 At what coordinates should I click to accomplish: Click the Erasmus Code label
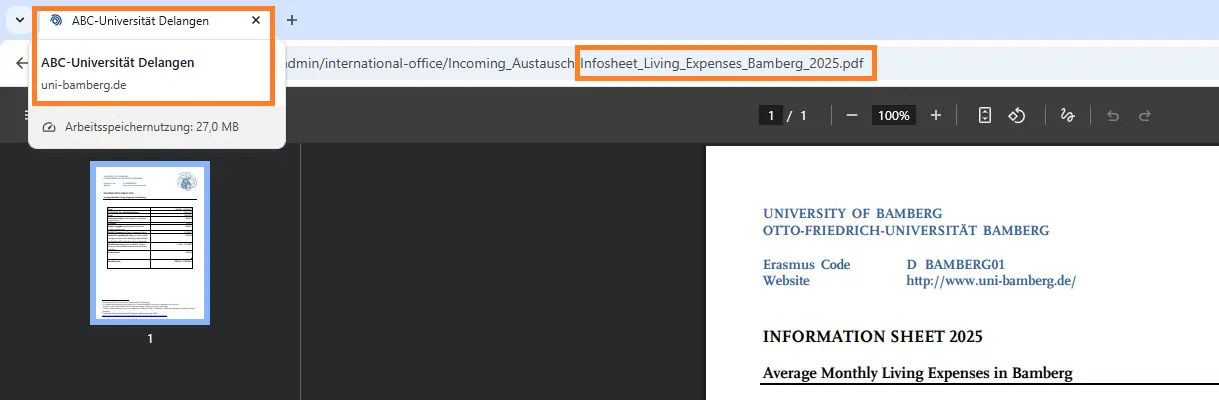tap(806, 265)
